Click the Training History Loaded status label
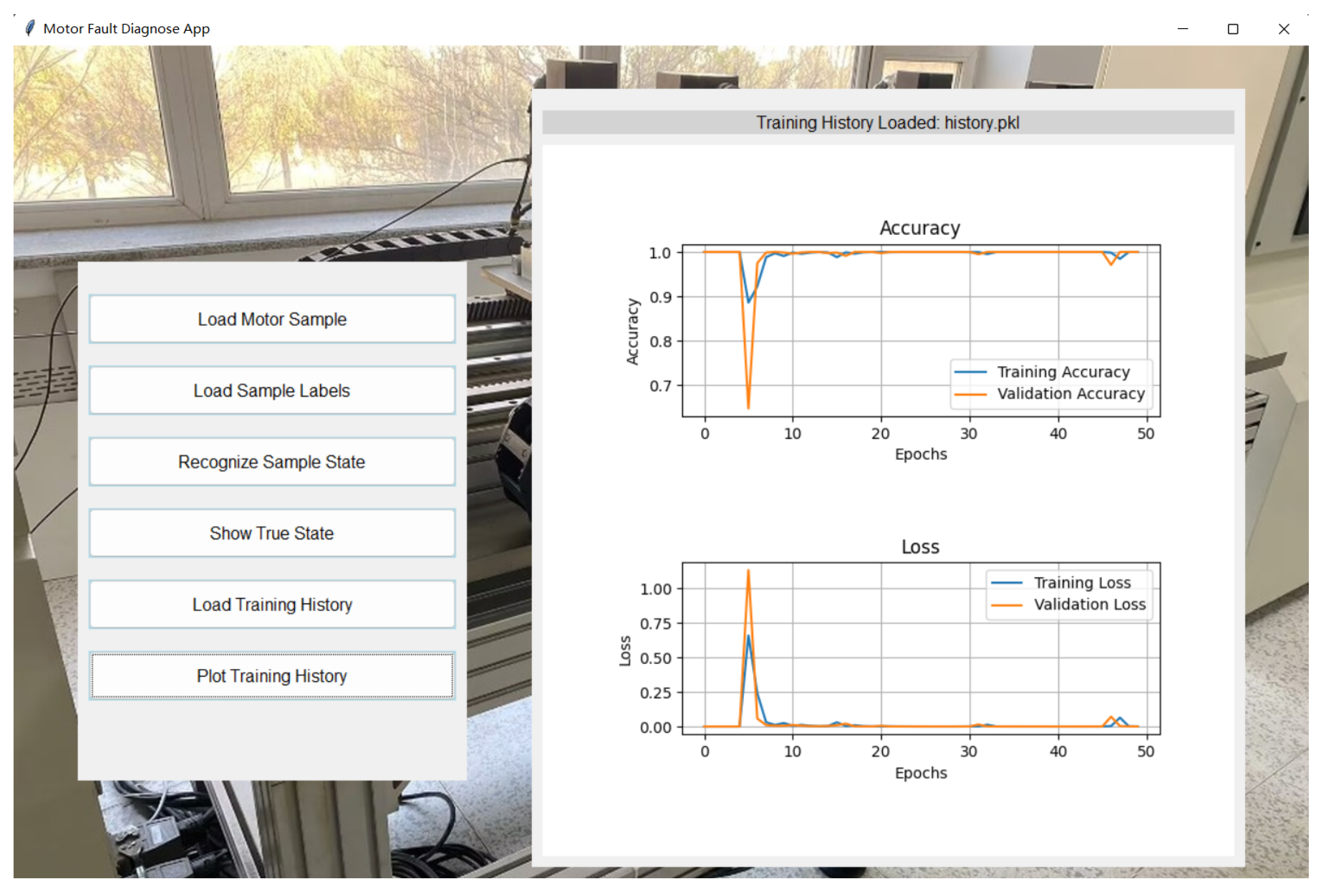This screenshot has height=896, width=1325. pyautogui.click(x=888, y=123)
